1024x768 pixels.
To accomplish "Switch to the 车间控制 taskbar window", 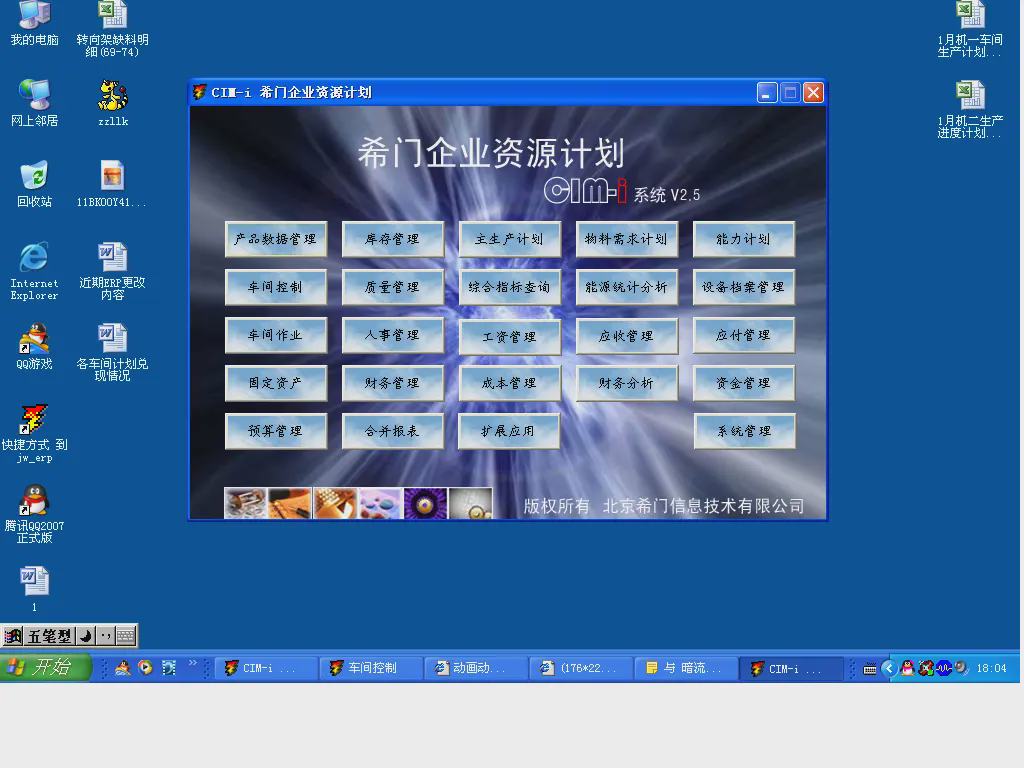I will click(372, 668).
